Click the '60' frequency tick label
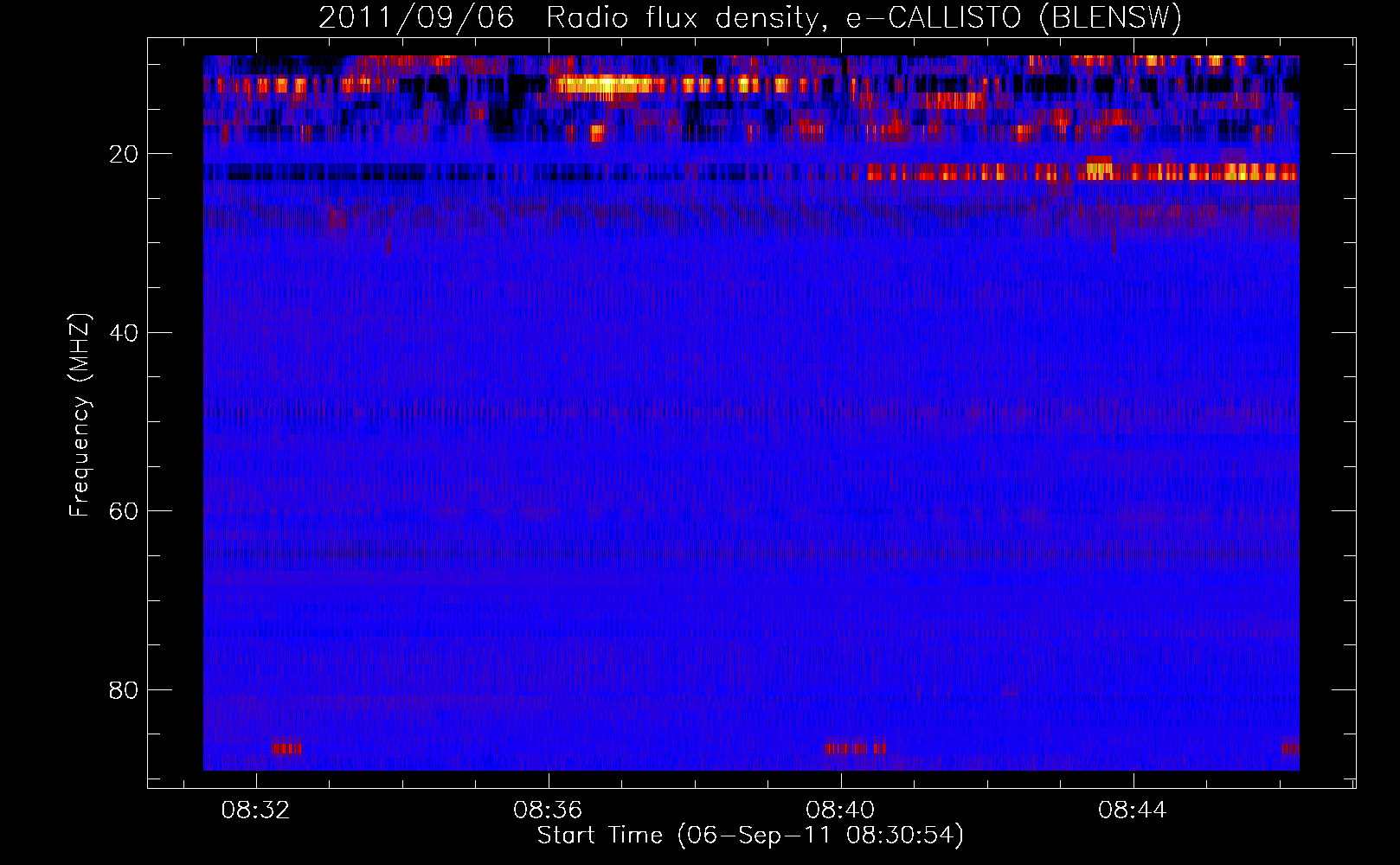1400x865 pixels. [x=124, y=511]
